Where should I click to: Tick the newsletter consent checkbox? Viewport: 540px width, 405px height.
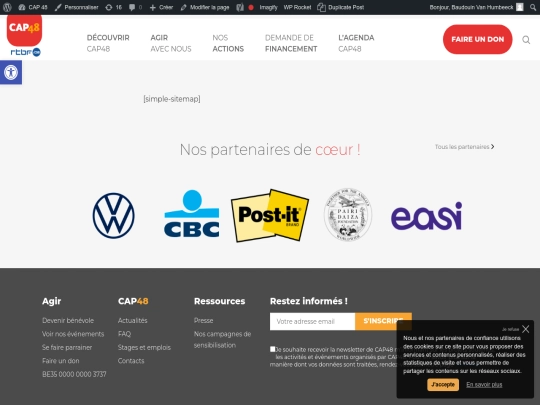272,349
